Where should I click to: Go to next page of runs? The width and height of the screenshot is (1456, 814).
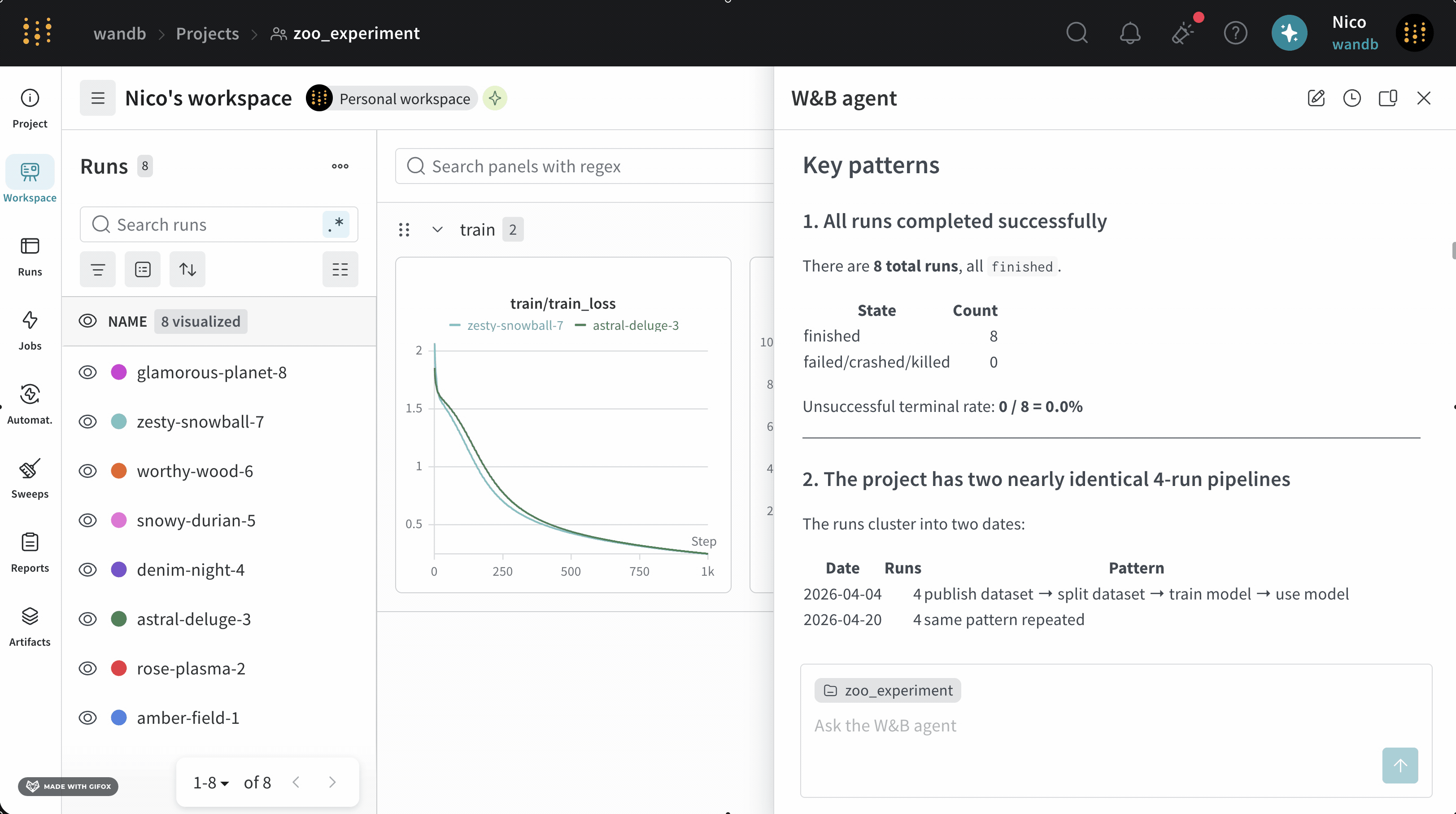[332, 782]
